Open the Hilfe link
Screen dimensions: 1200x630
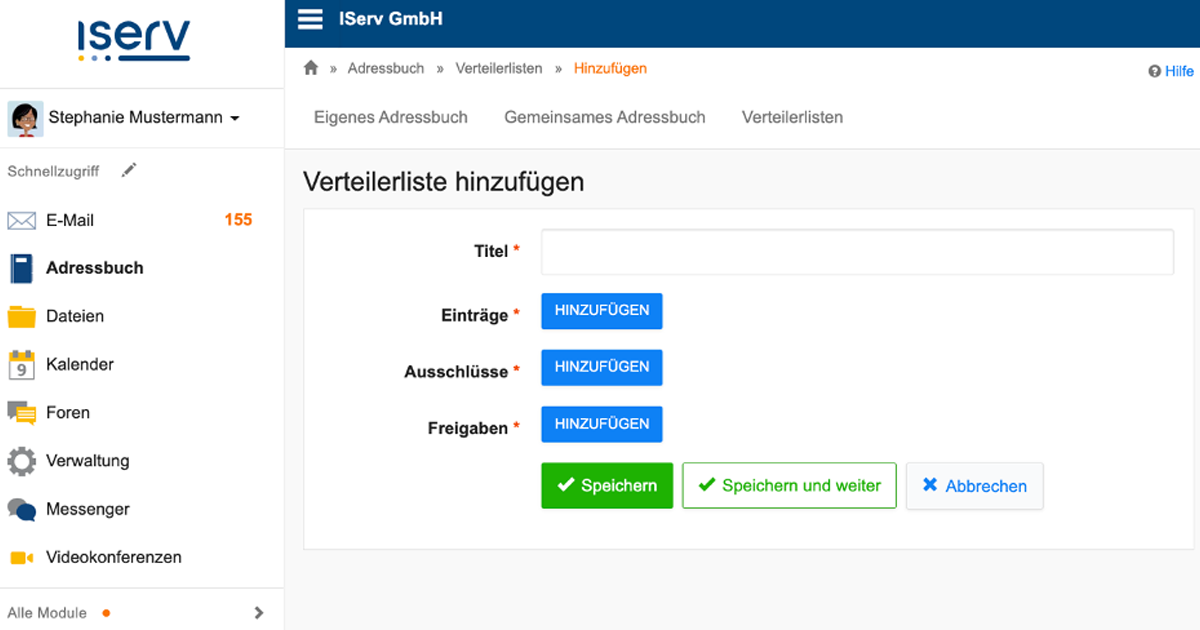tap(1179, 72)
